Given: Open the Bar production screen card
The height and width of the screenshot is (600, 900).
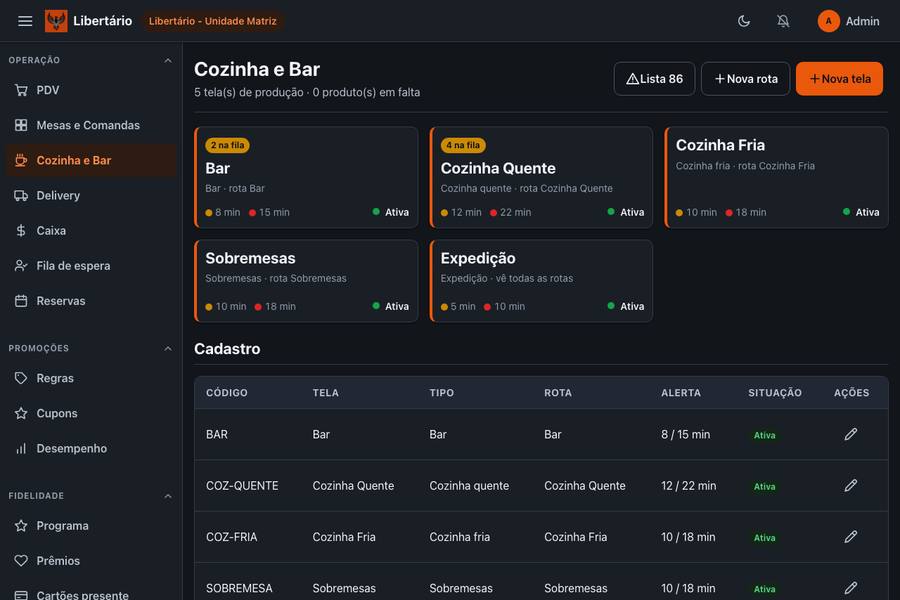Looking at the screenshot, I should coord(306,177).
